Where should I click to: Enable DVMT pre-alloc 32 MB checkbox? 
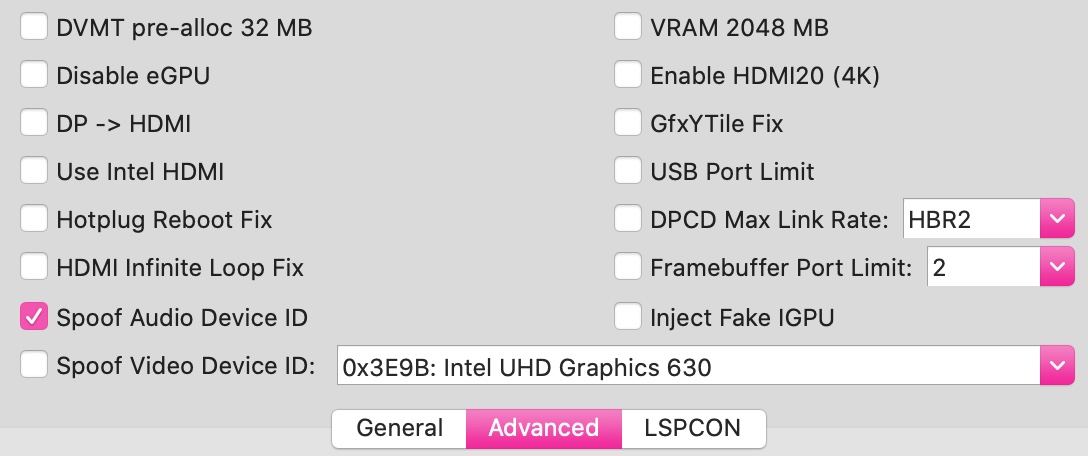pos(34,26)
